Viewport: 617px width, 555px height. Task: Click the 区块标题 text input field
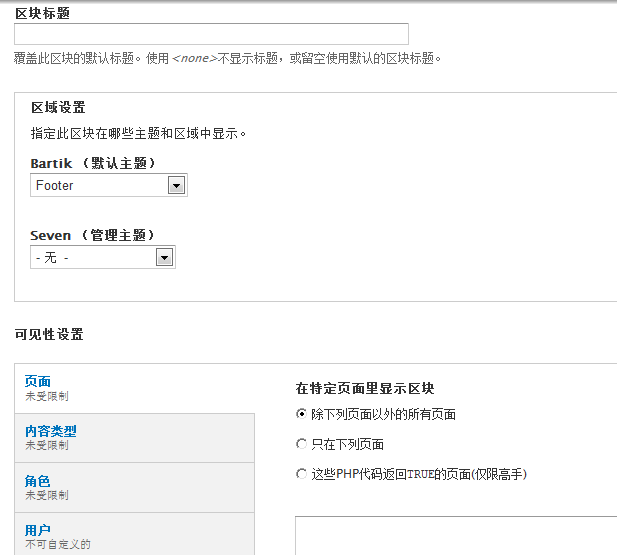tap(211, 34)
